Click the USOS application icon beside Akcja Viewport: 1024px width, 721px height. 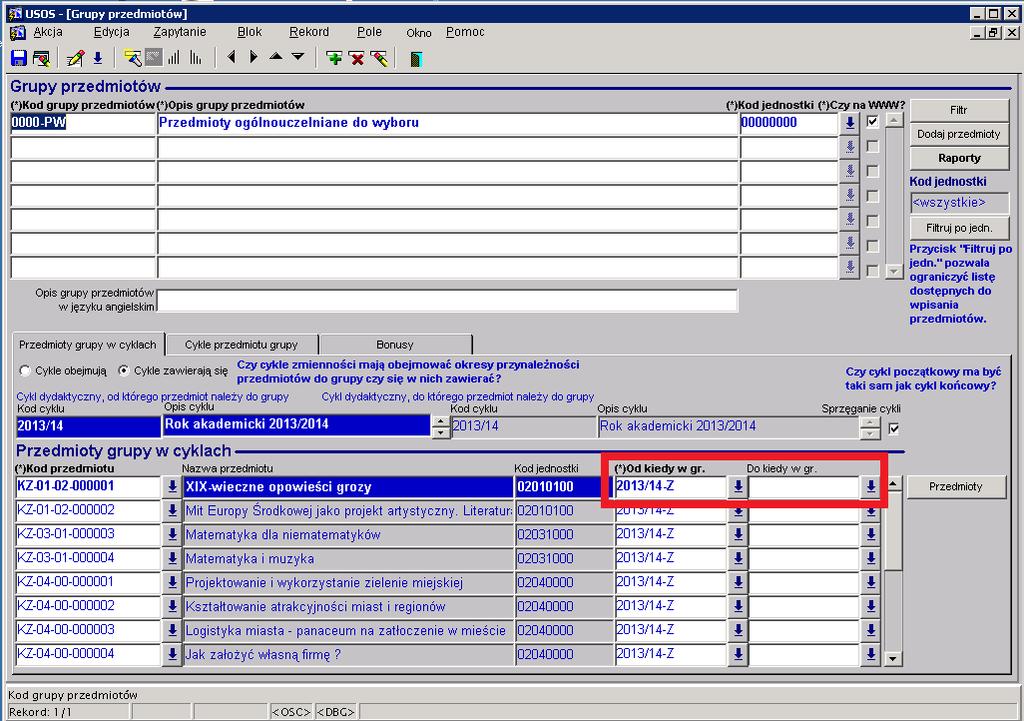pos(18,32)
